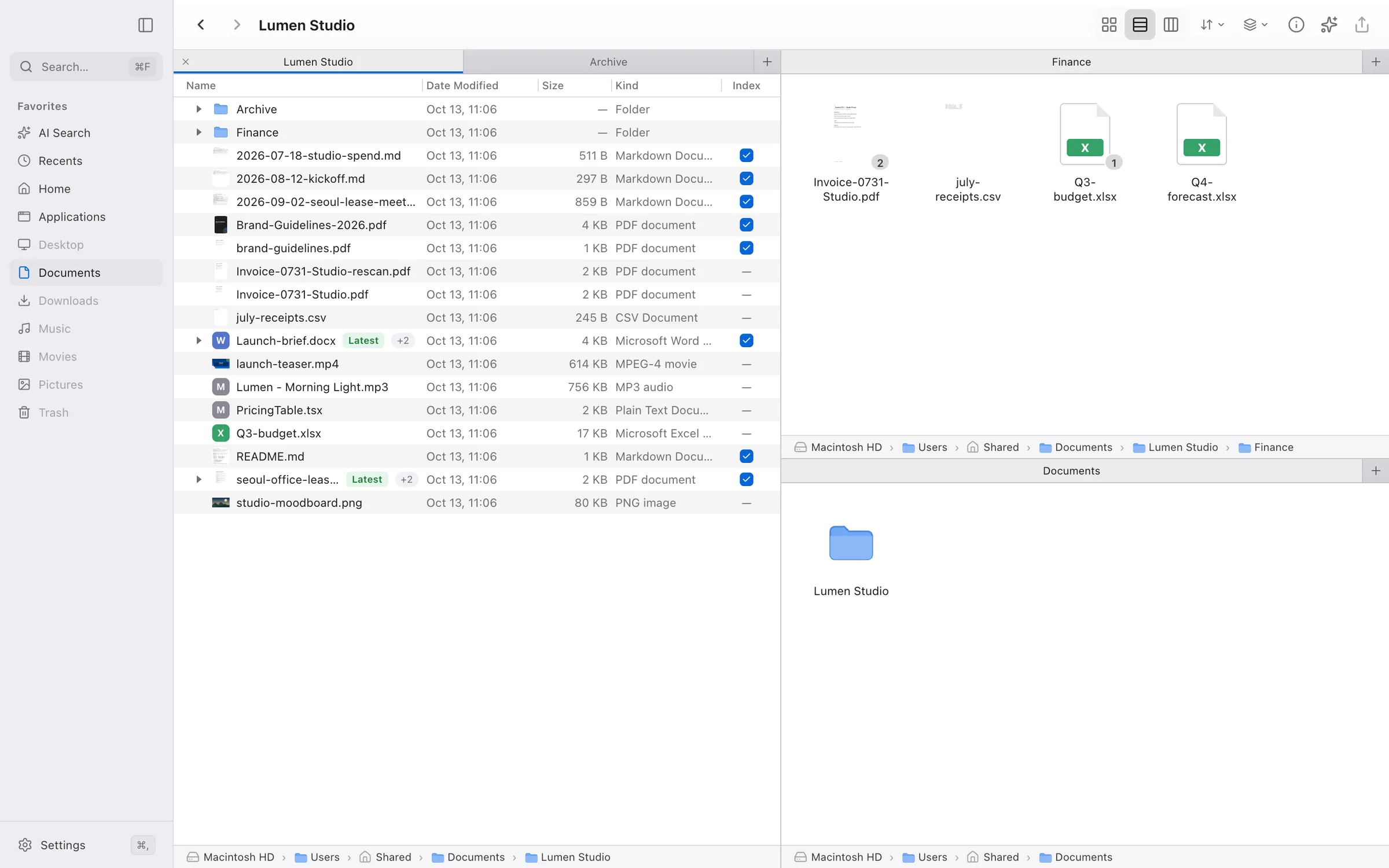1389x868 pixels.
Task: Select the Finance pane tab
Action: pos(1071,62)
